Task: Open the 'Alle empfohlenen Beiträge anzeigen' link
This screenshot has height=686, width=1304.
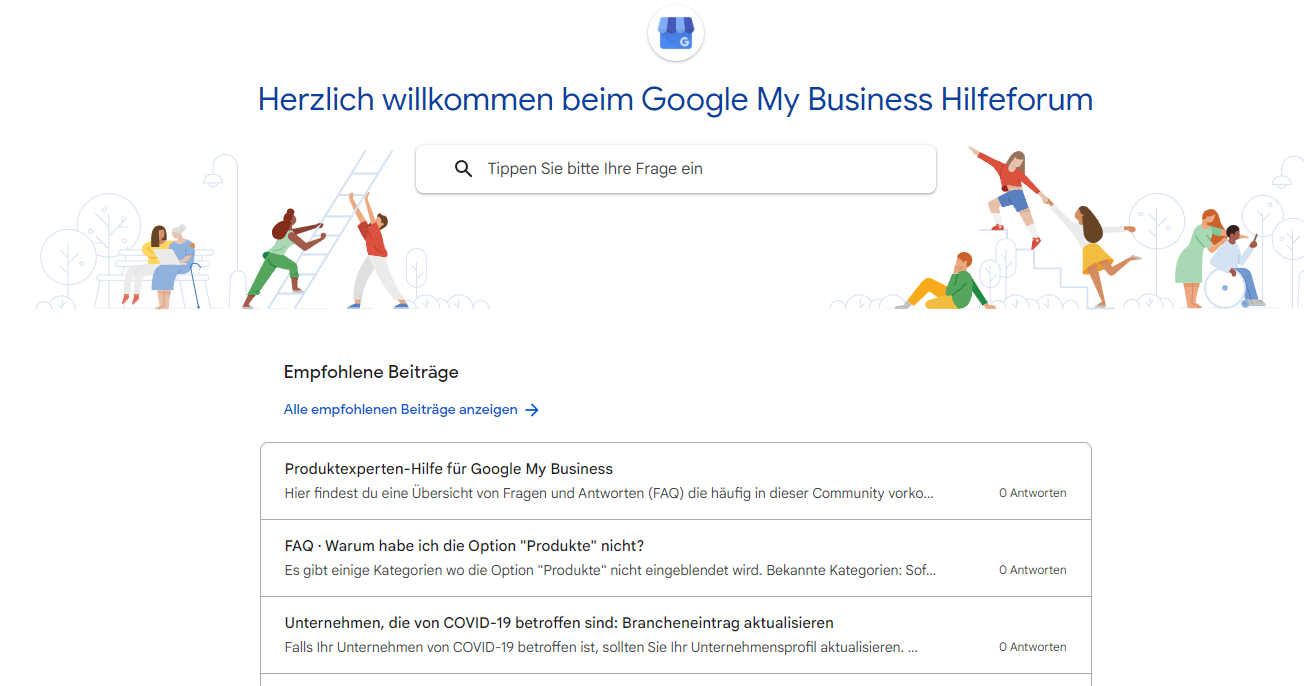Action: click(x=401, y=410)
